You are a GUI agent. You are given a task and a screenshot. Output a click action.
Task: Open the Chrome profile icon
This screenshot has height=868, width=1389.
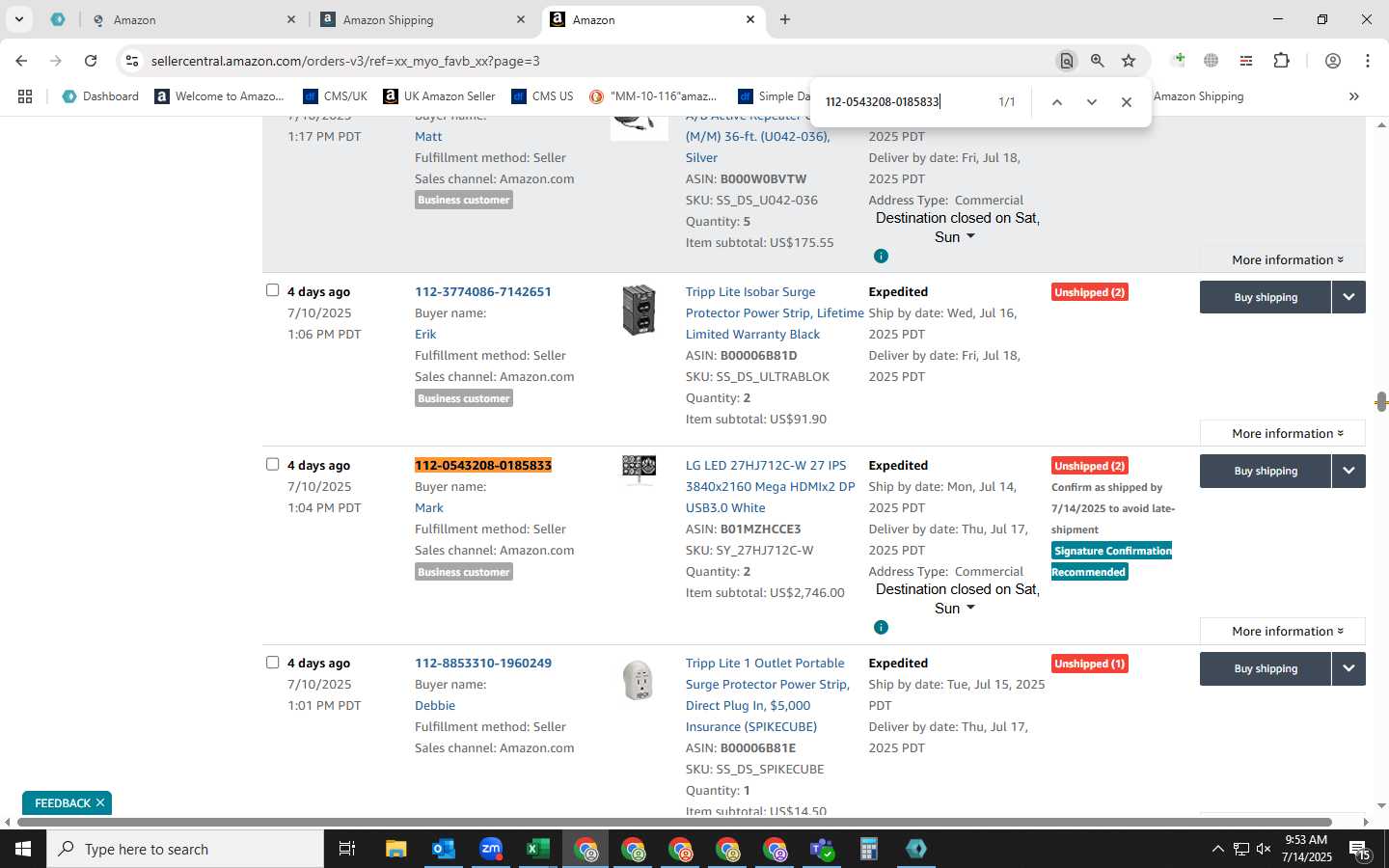1333,61
